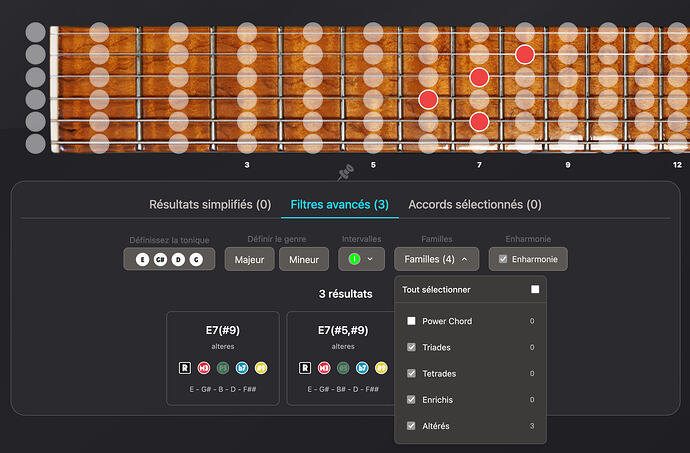Open the Filtres avancés tab
The width and height of the screenshot is (690, 453).
pyautogui.click(x=339, y=204)
